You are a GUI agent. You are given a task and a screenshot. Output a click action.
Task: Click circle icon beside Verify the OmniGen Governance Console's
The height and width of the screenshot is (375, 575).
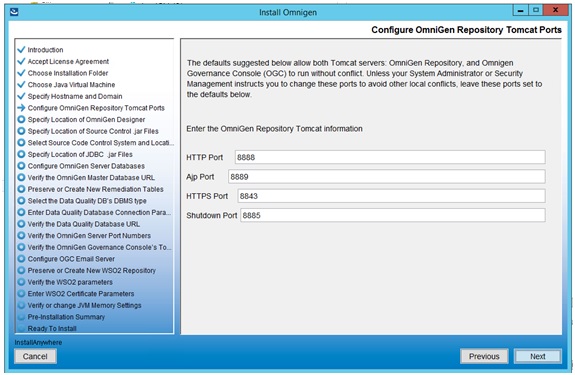[21, 247]
